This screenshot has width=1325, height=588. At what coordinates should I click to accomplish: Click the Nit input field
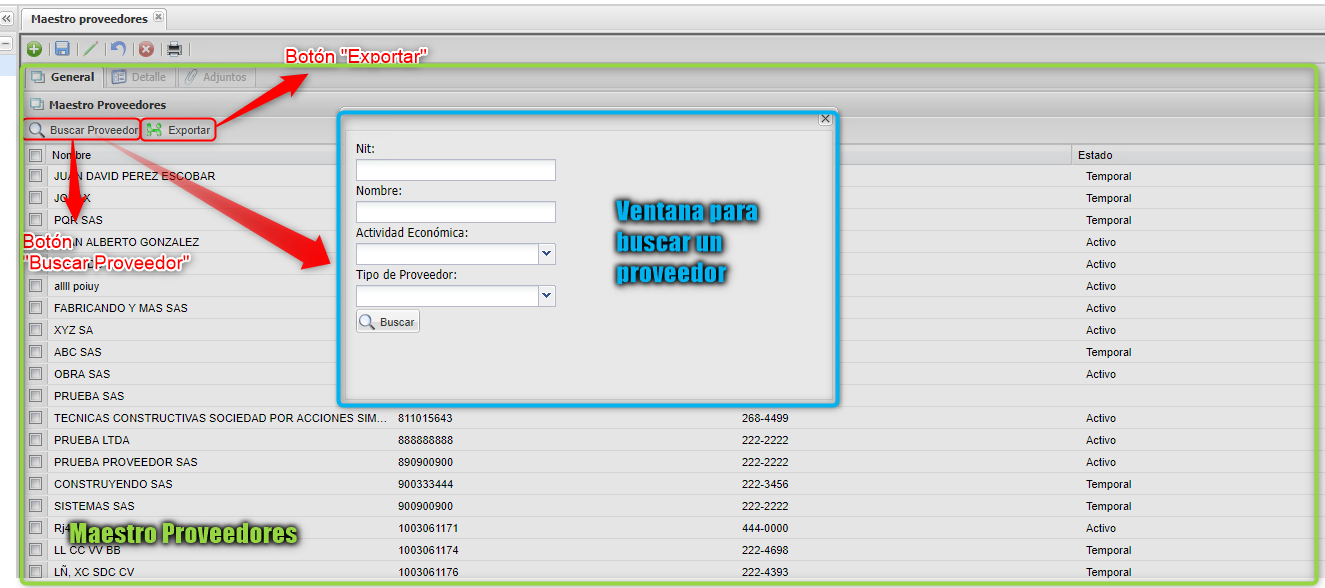[x=456, y=170]
